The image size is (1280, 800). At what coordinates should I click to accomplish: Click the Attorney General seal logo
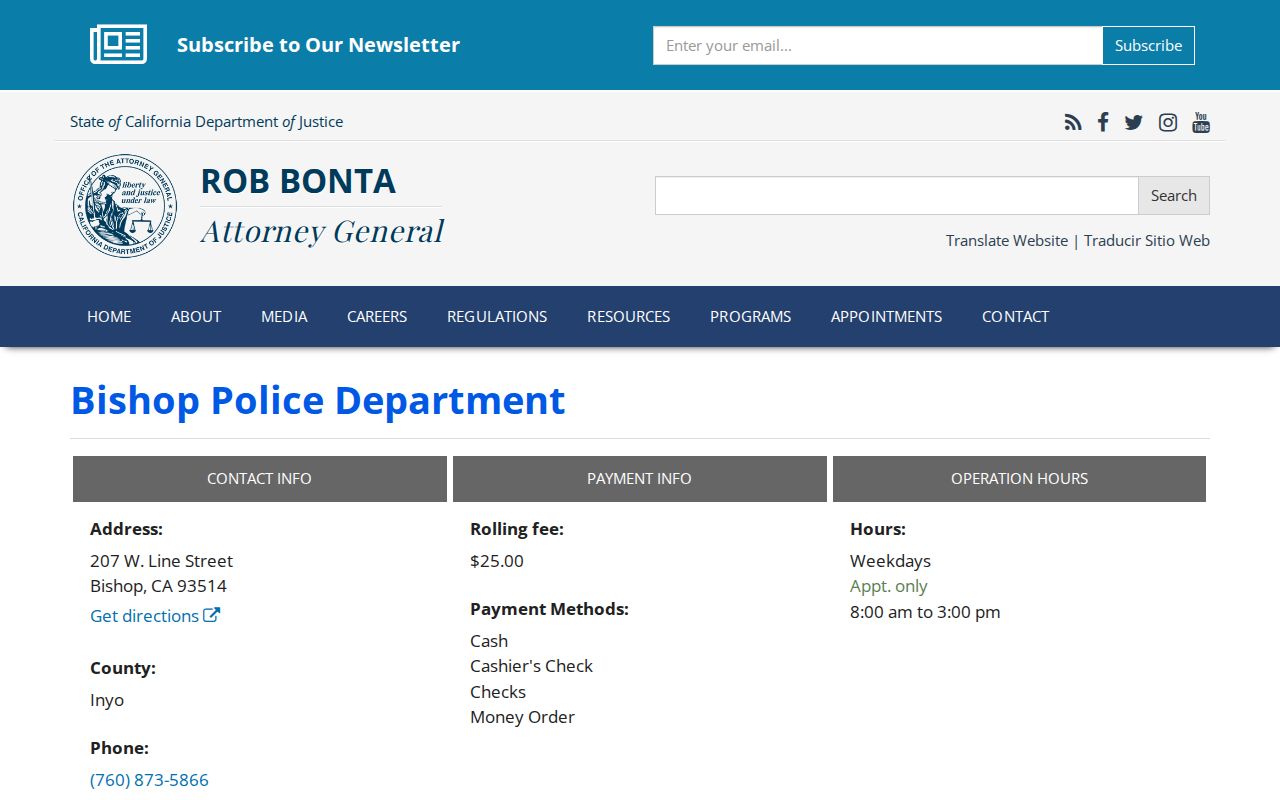tap(125, 207)
